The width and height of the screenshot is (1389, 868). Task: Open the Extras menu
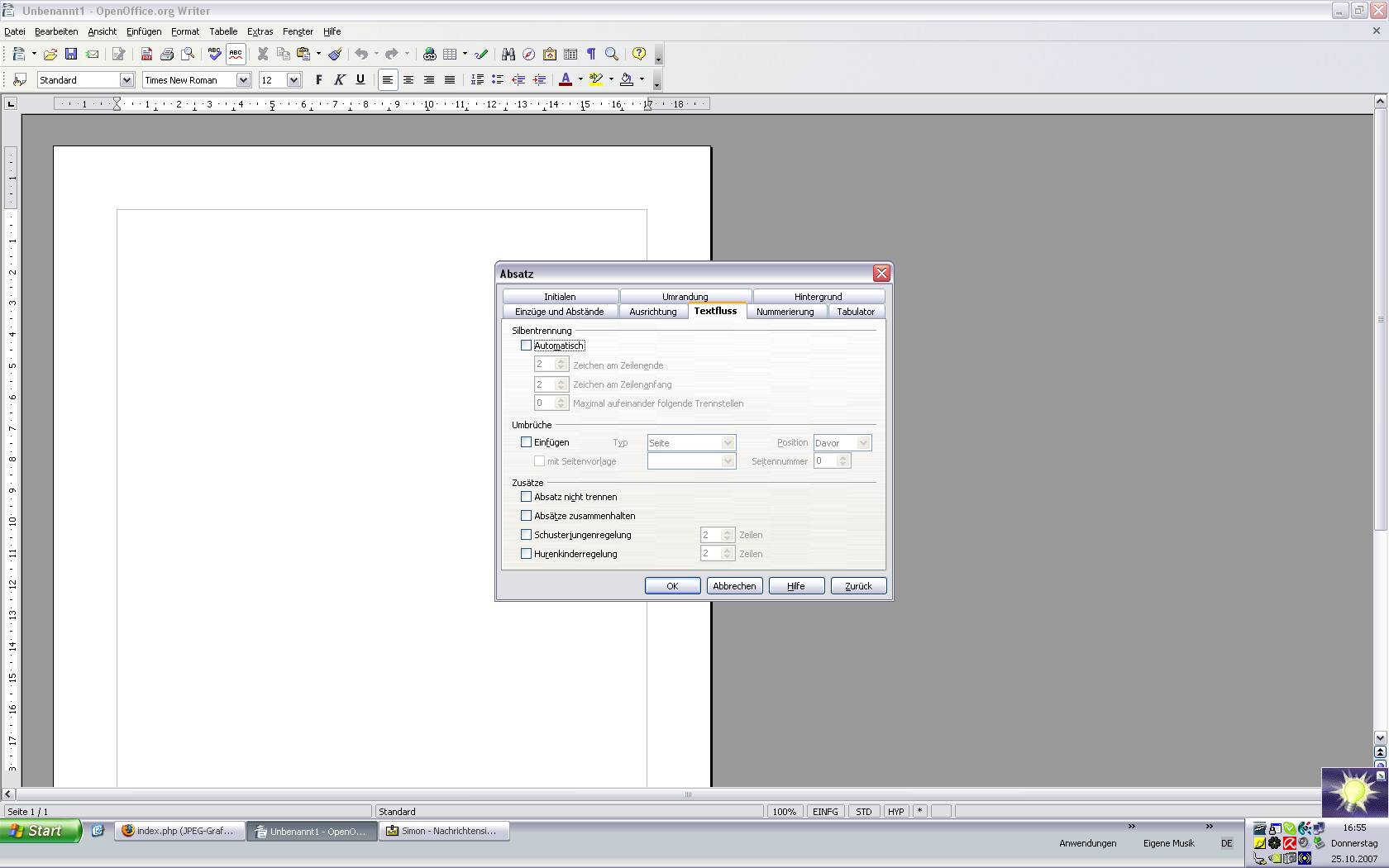(260, 31)
